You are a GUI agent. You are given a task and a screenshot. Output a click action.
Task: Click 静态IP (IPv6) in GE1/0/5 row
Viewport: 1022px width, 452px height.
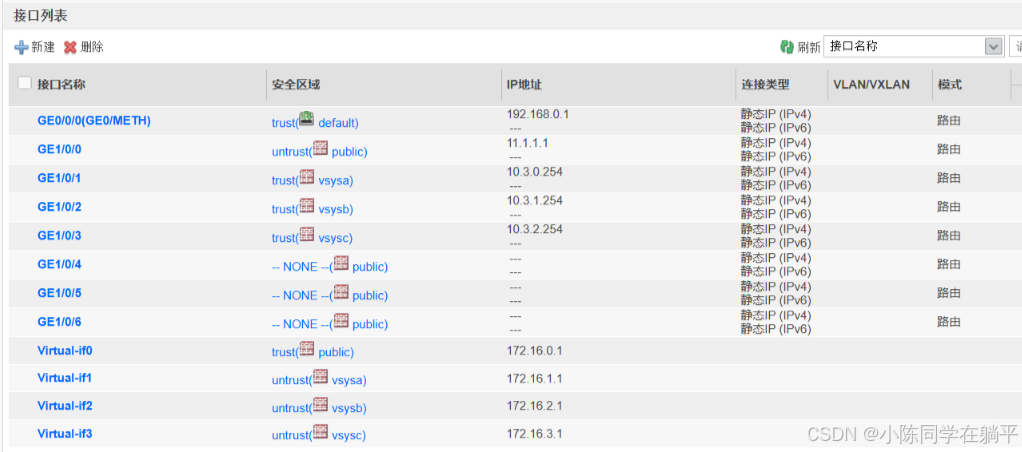pyautogui.click(x=776, y=300)
